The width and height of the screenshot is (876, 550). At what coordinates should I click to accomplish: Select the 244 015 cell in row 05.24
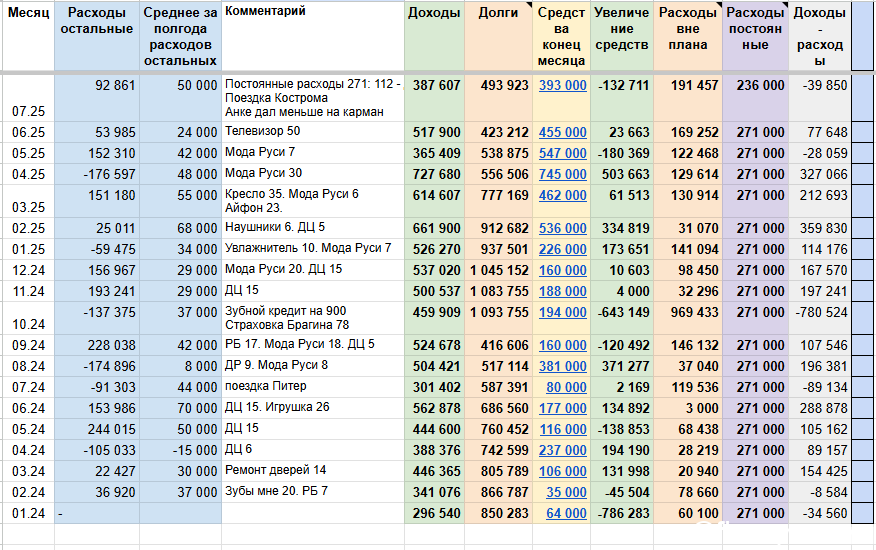[x=97, y=429]
